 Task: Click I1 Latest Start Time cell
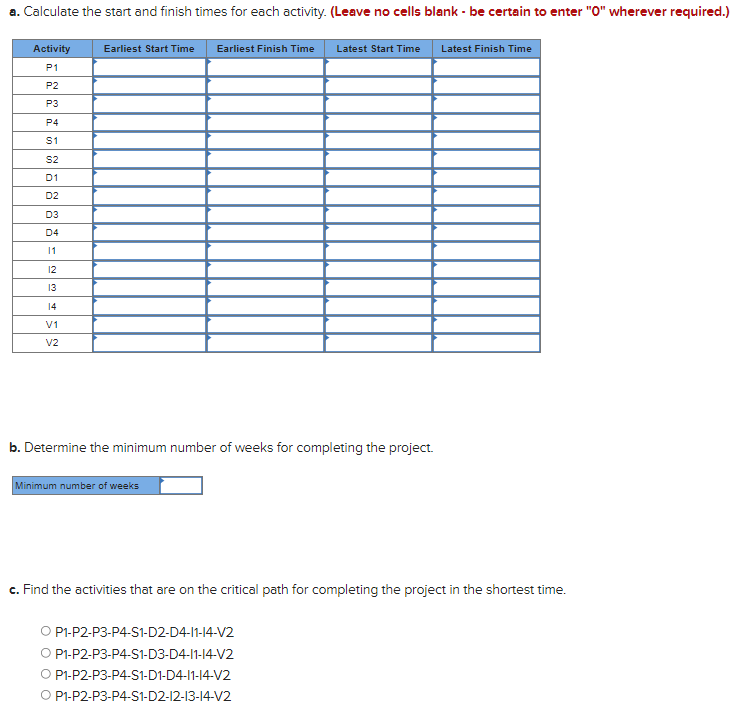coord(378,251)
